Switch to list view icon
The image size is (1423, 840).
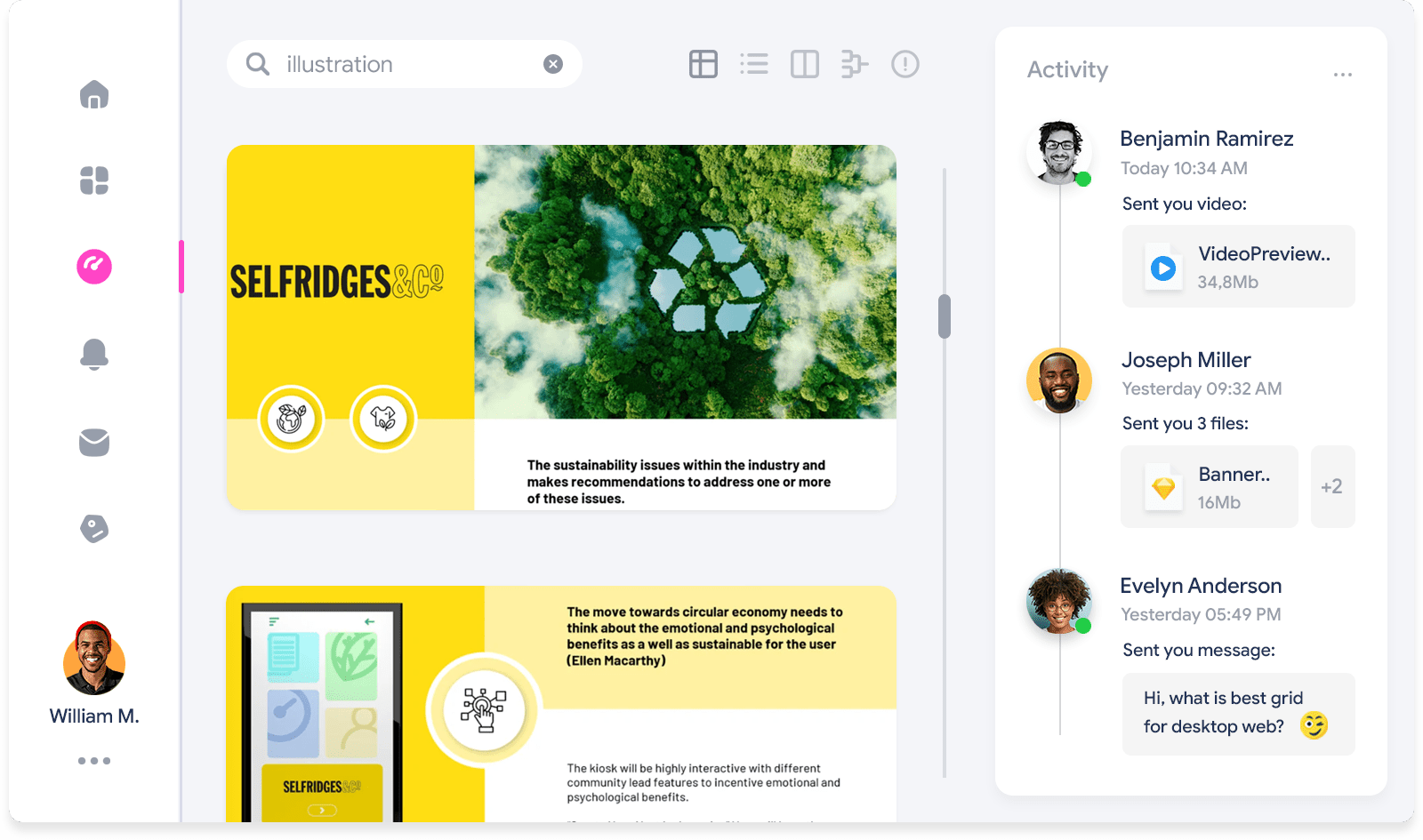click(x=754, y=64)
